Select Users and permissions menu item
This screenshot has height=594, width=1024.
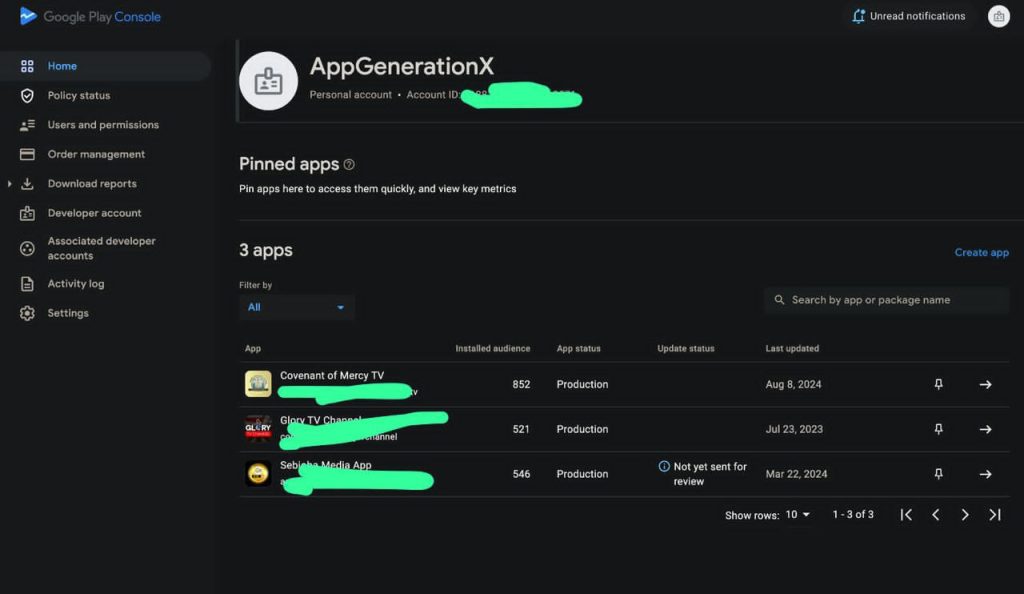(102, 125)
